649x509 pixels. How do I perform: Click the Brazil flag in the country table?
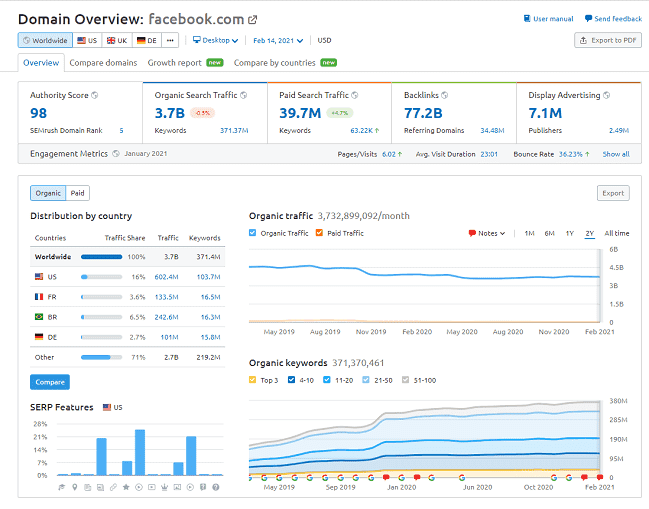pos(39,317)
